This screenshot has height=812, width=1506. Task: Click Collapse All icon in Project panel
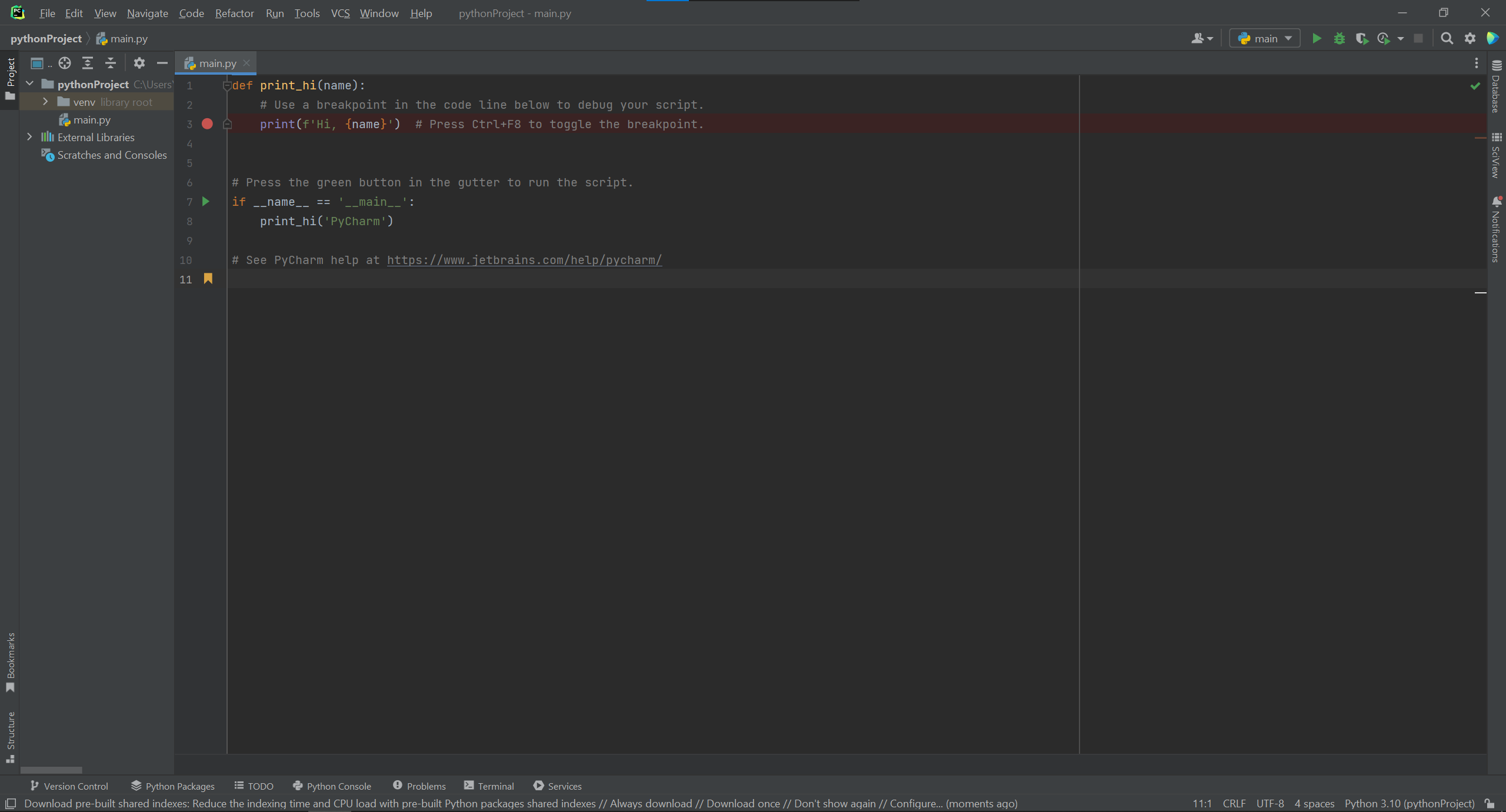pos(111,63)
